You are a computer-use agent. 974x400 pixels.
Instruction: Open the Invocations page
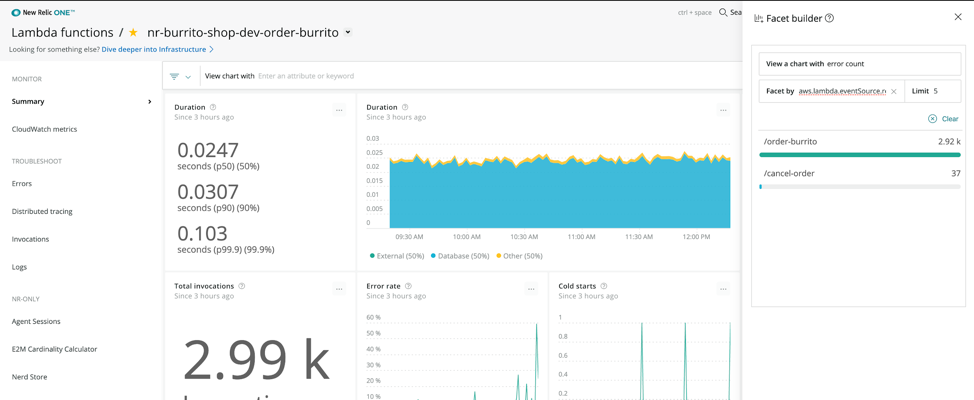(30, 239)
